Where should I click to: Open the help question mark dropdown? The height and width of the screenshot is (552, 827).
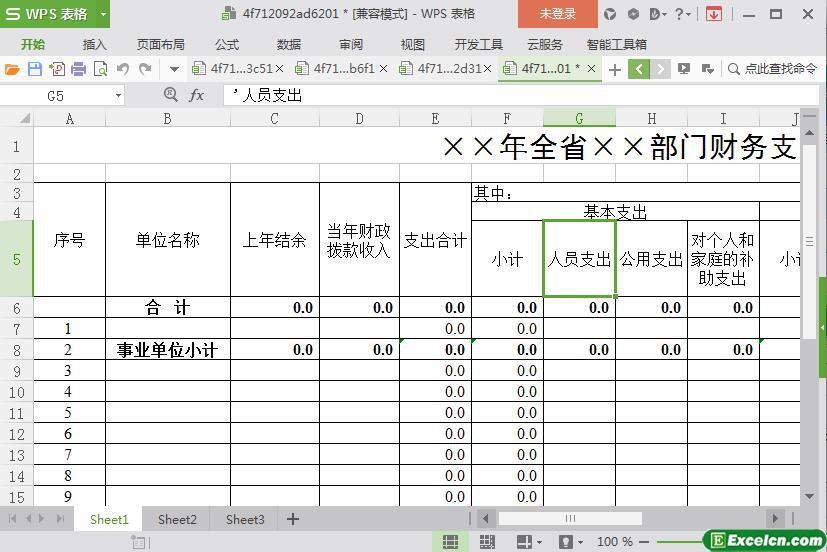pos(682,14)
